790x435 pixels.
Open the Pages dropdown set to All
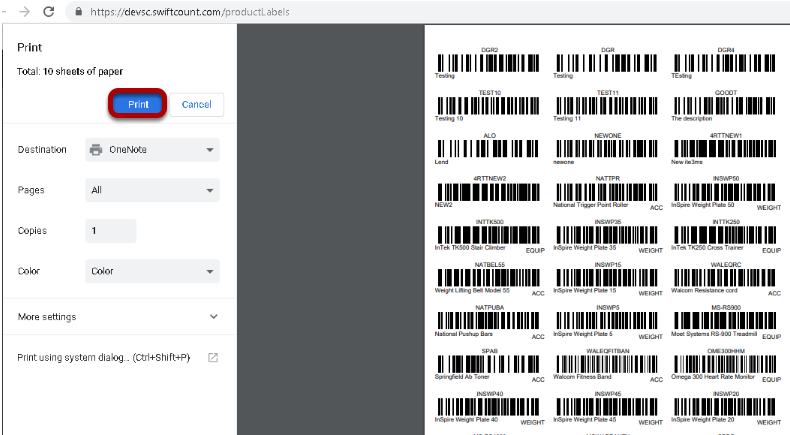(152, 190)
